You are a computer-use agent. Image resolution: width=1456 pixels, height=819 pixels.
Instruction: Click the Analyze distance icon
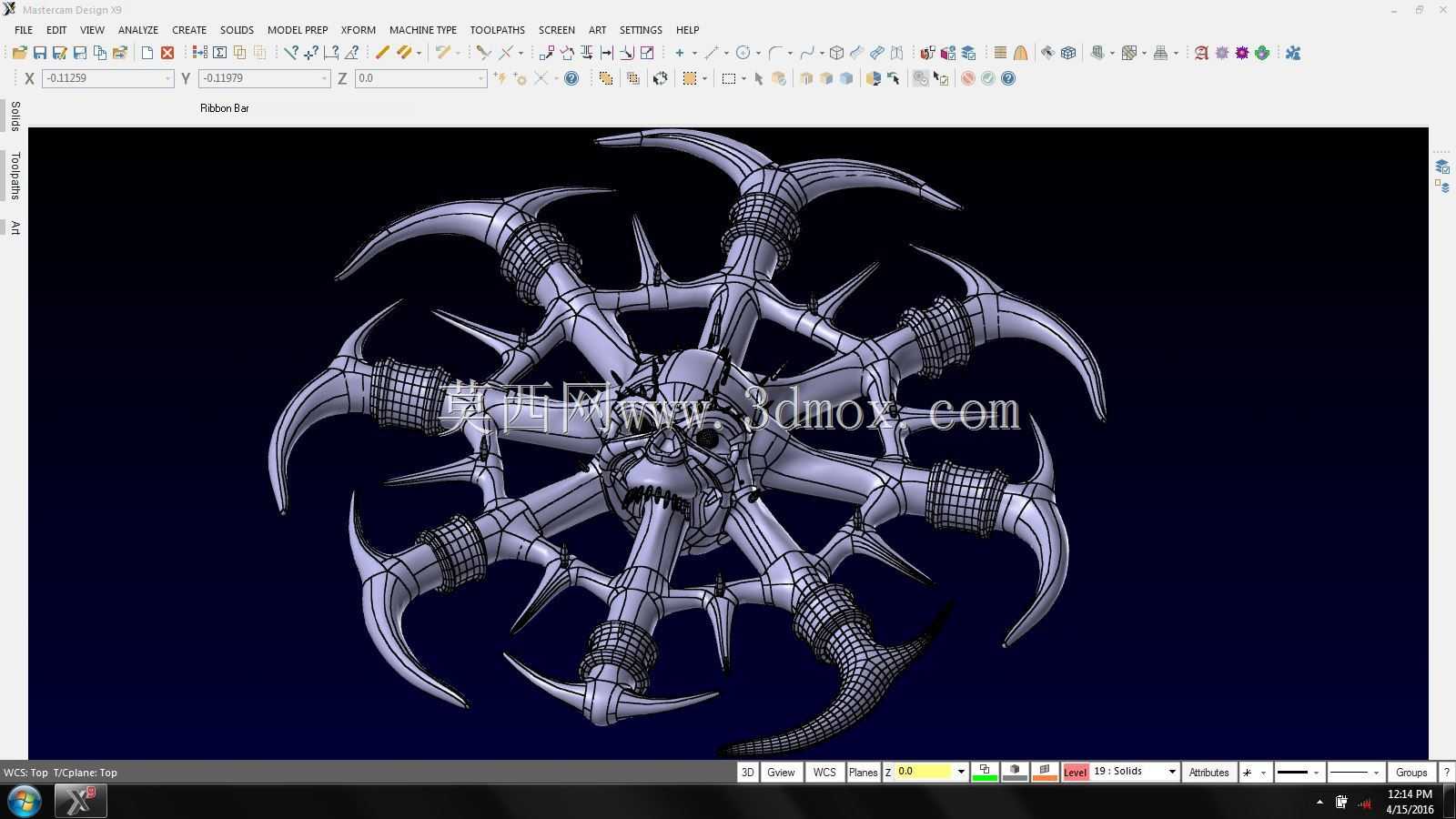point(331,53)
